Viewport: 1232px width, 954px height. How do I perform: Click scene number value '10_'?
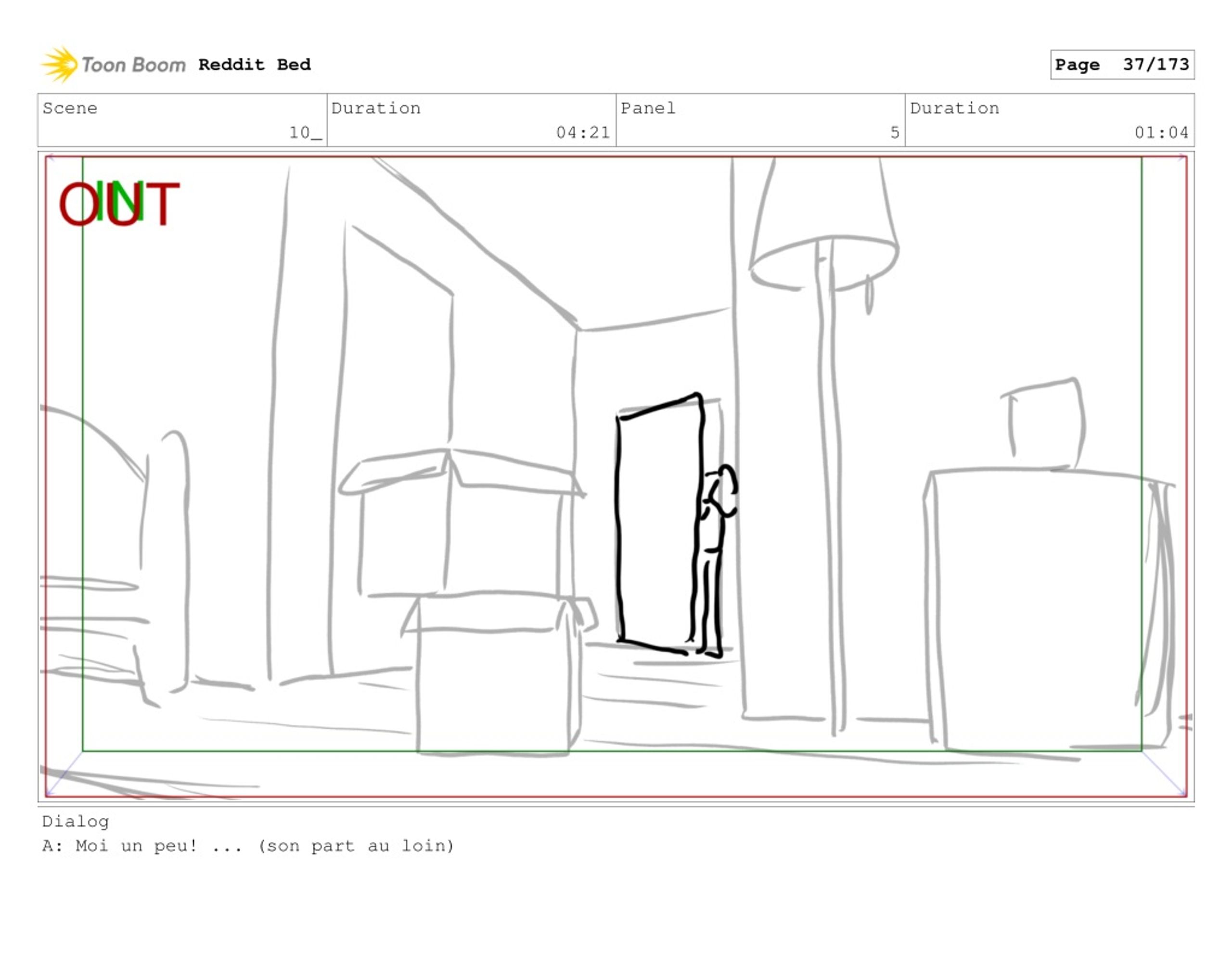pyautogui.click(x=305, y=132)
